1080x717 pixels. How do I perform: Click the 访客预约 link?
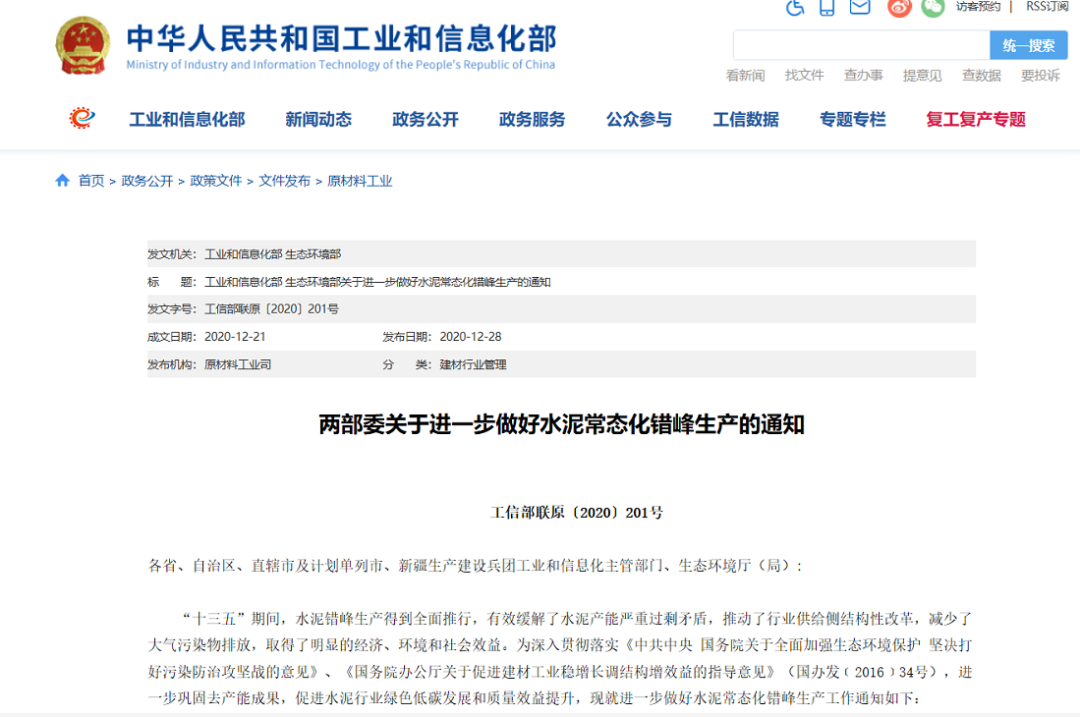[x=977, y=7]
